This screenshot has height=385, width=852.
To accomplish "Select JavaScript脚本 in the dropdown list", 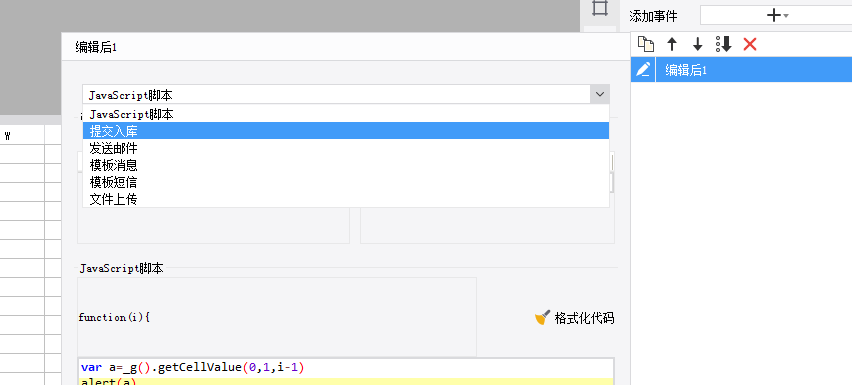I will pyautogui.click(x=346, y=114).
